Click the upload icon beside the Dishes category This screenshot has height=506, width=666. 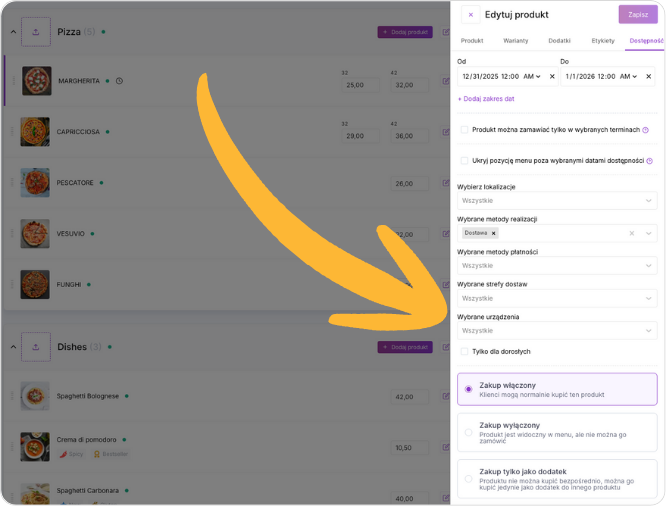point(36,347)
